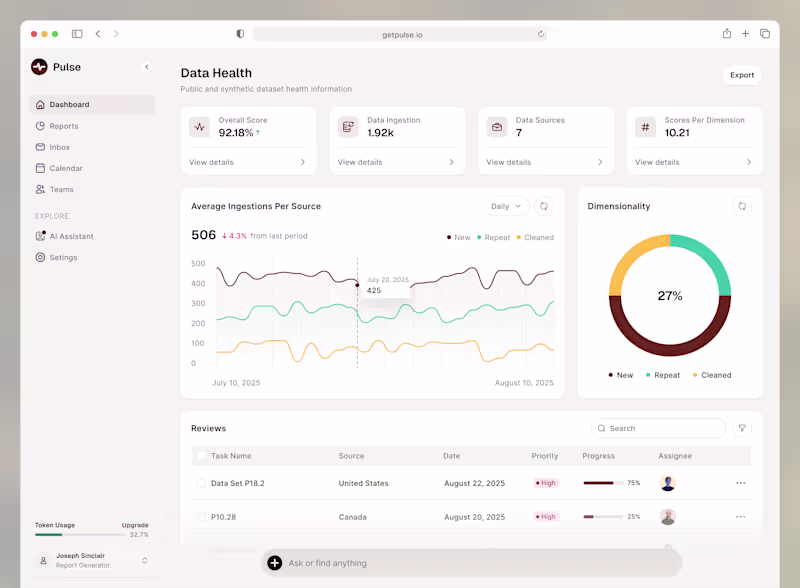Check the P10.28 row checkbox
Screen dimensions: 800x588
pos(202,517)
